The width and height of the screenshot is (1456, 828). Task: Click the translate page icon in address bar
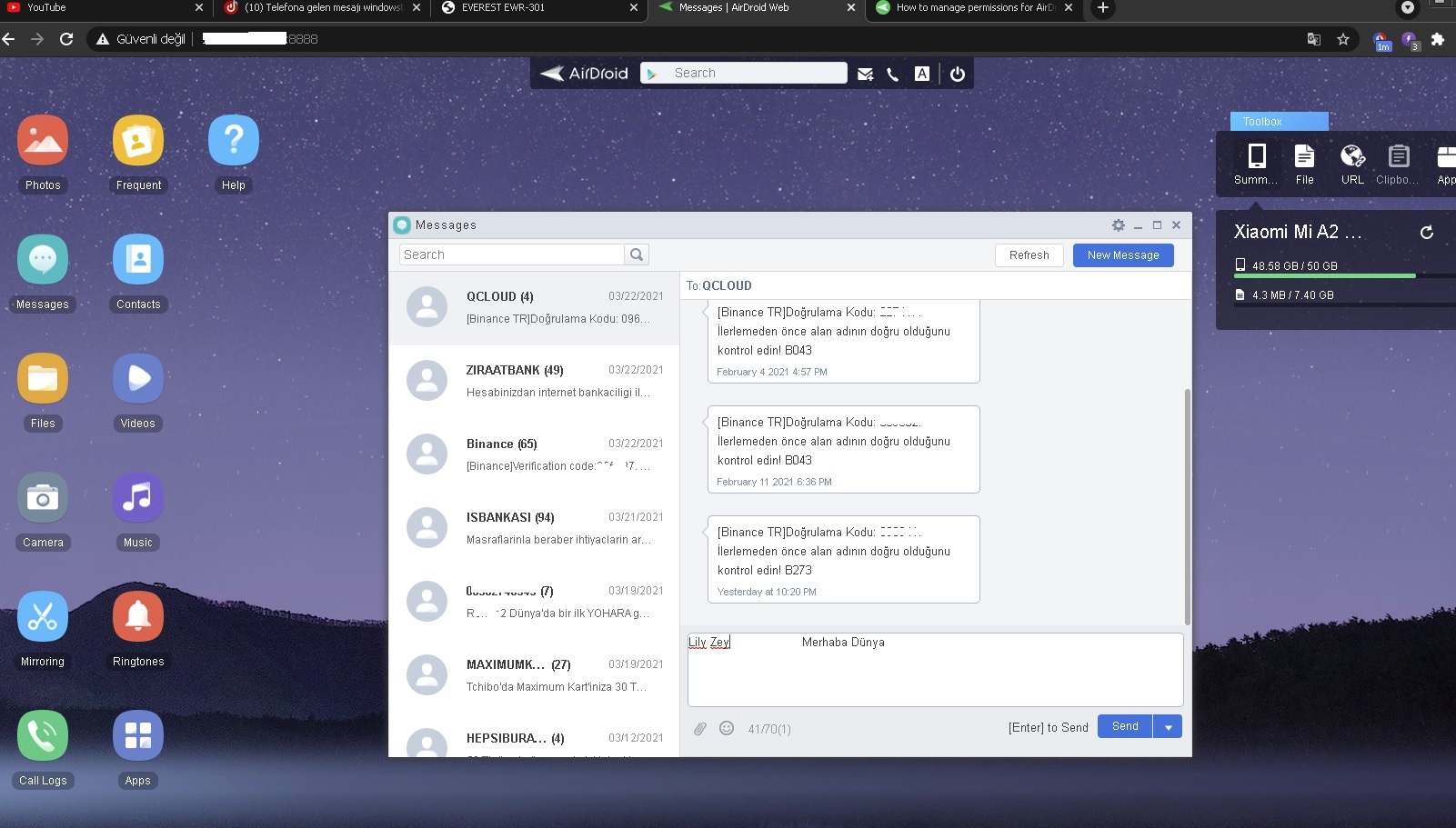[1314, 39]
